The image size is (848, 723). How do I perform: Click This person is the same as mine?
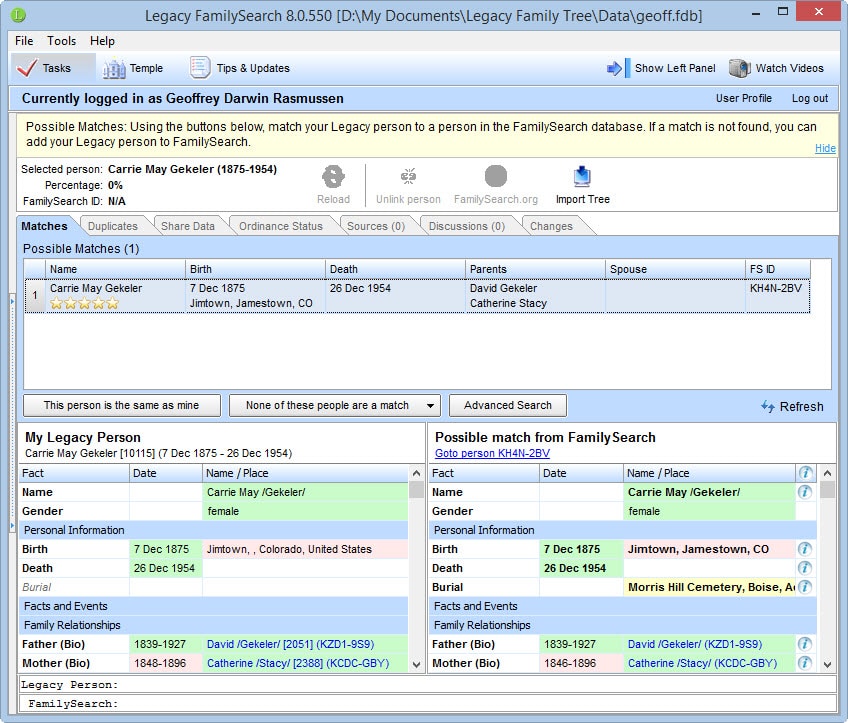click(x=122, y=405)
